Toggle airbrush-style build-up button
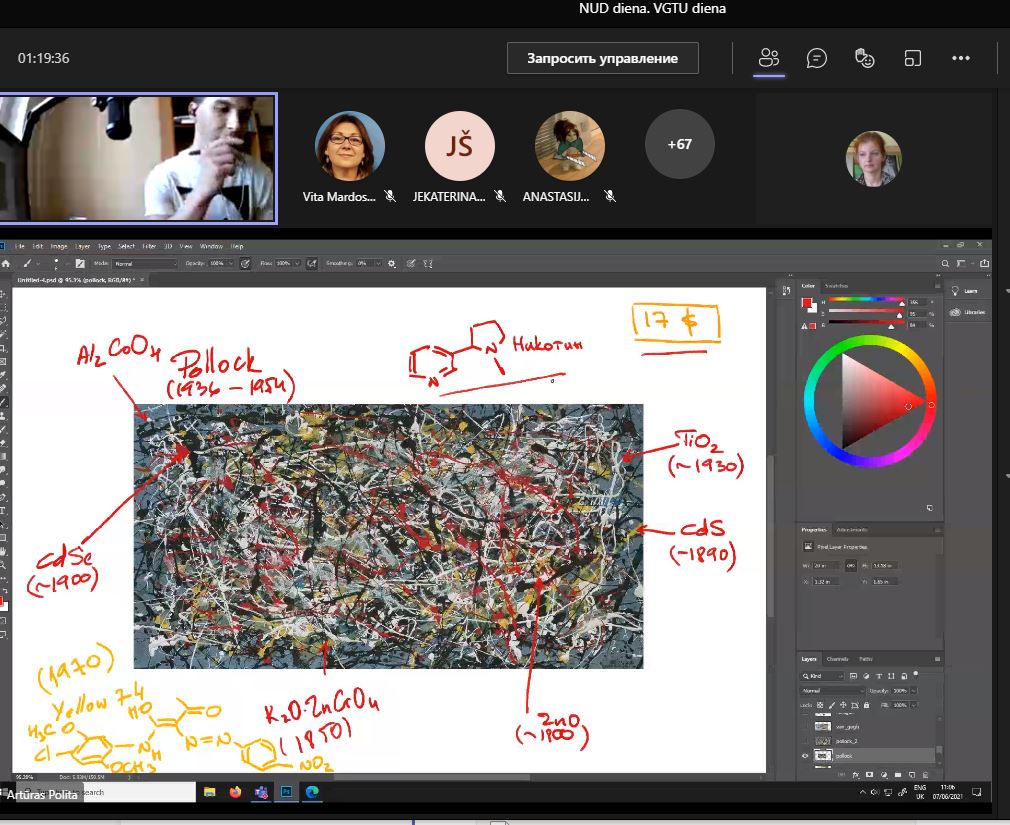The image size is (1010, 825). [x=312, y=263]
